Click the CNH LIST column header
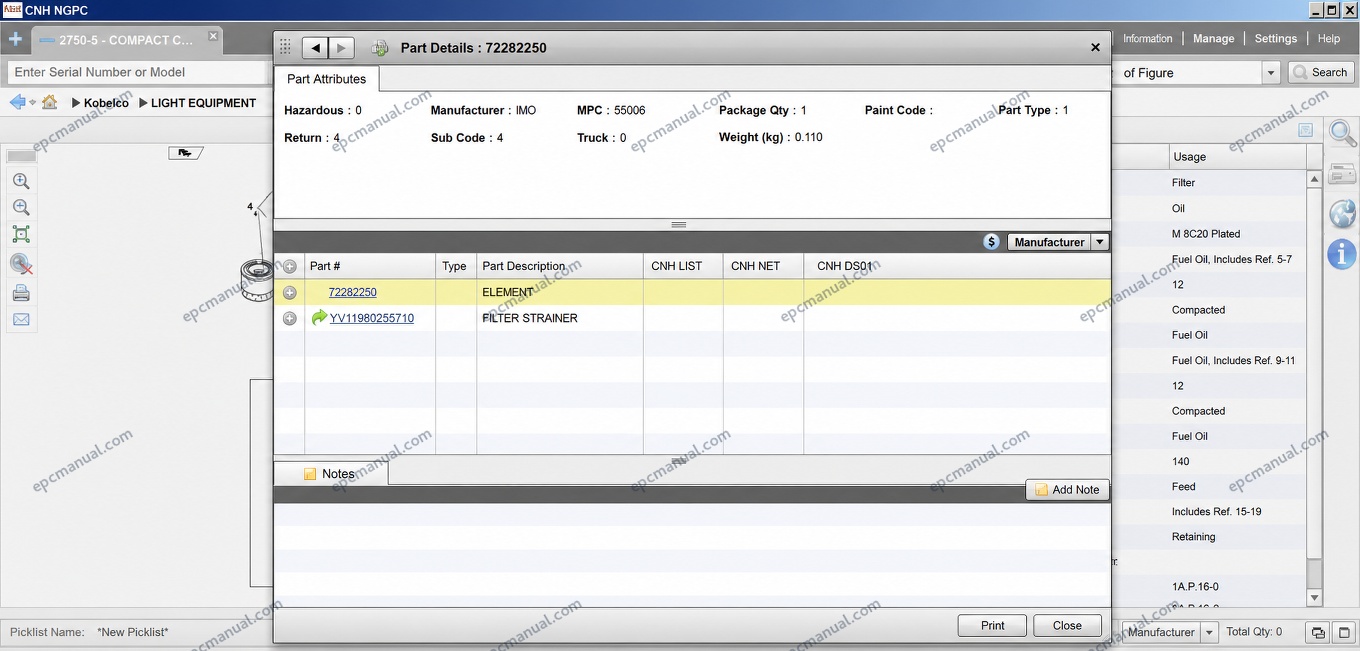This screenshot has width=1360, height=651. 683,266
